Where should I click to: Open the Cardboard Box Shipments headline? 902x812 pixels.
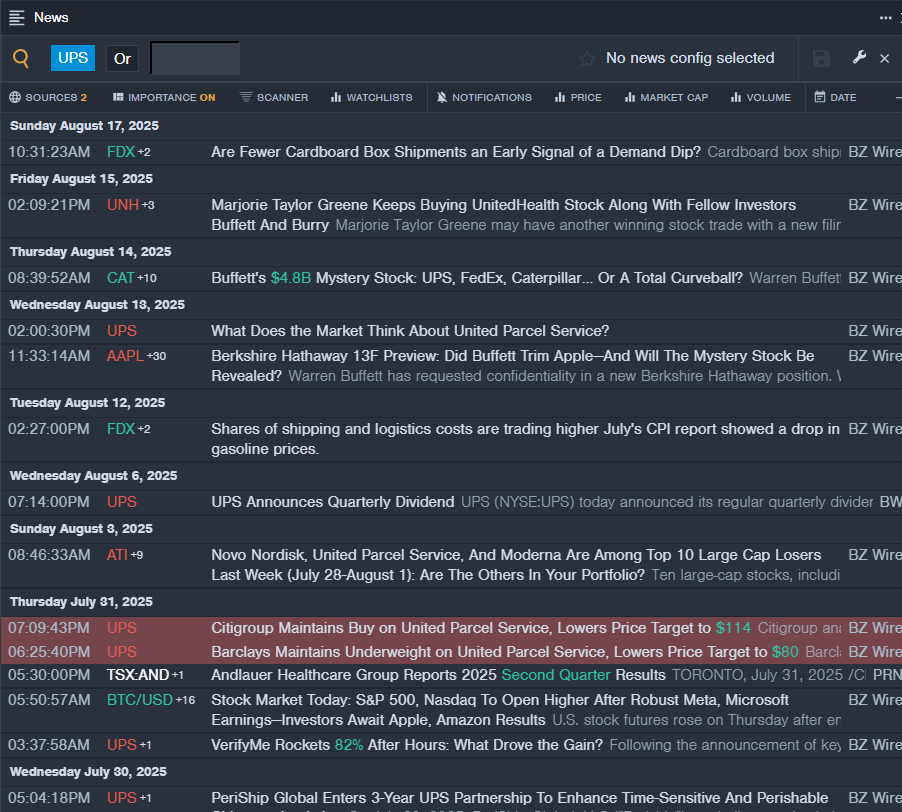point(456,152)
